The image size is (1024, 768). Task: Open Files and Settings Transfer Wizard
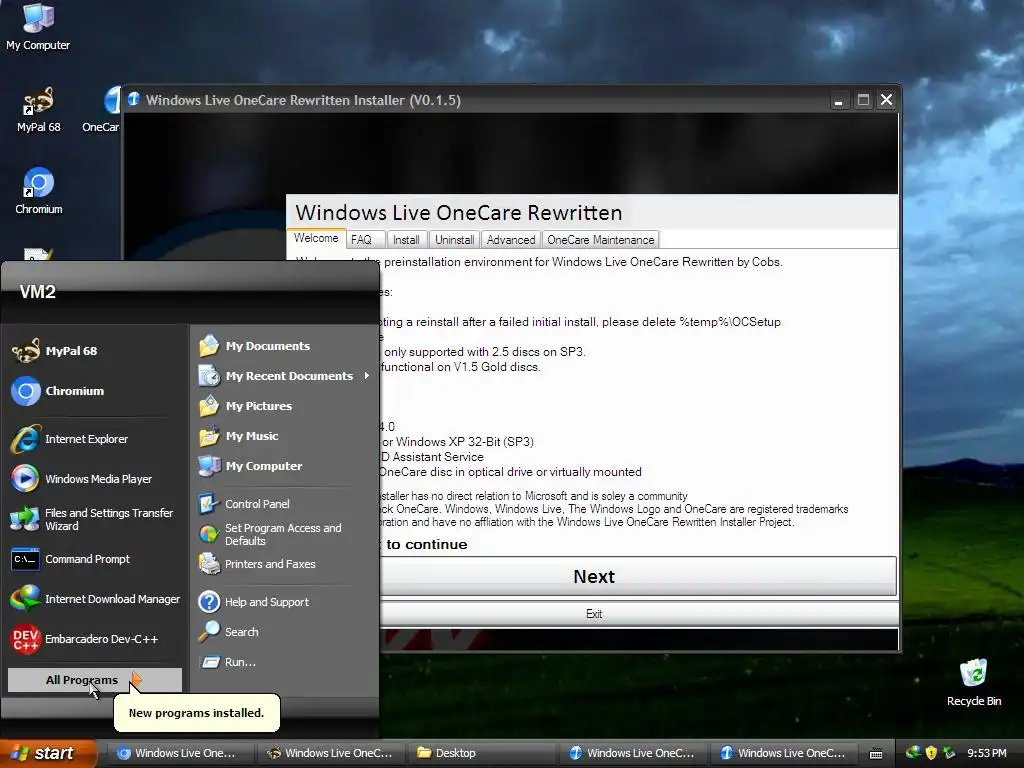click(95, 519)
